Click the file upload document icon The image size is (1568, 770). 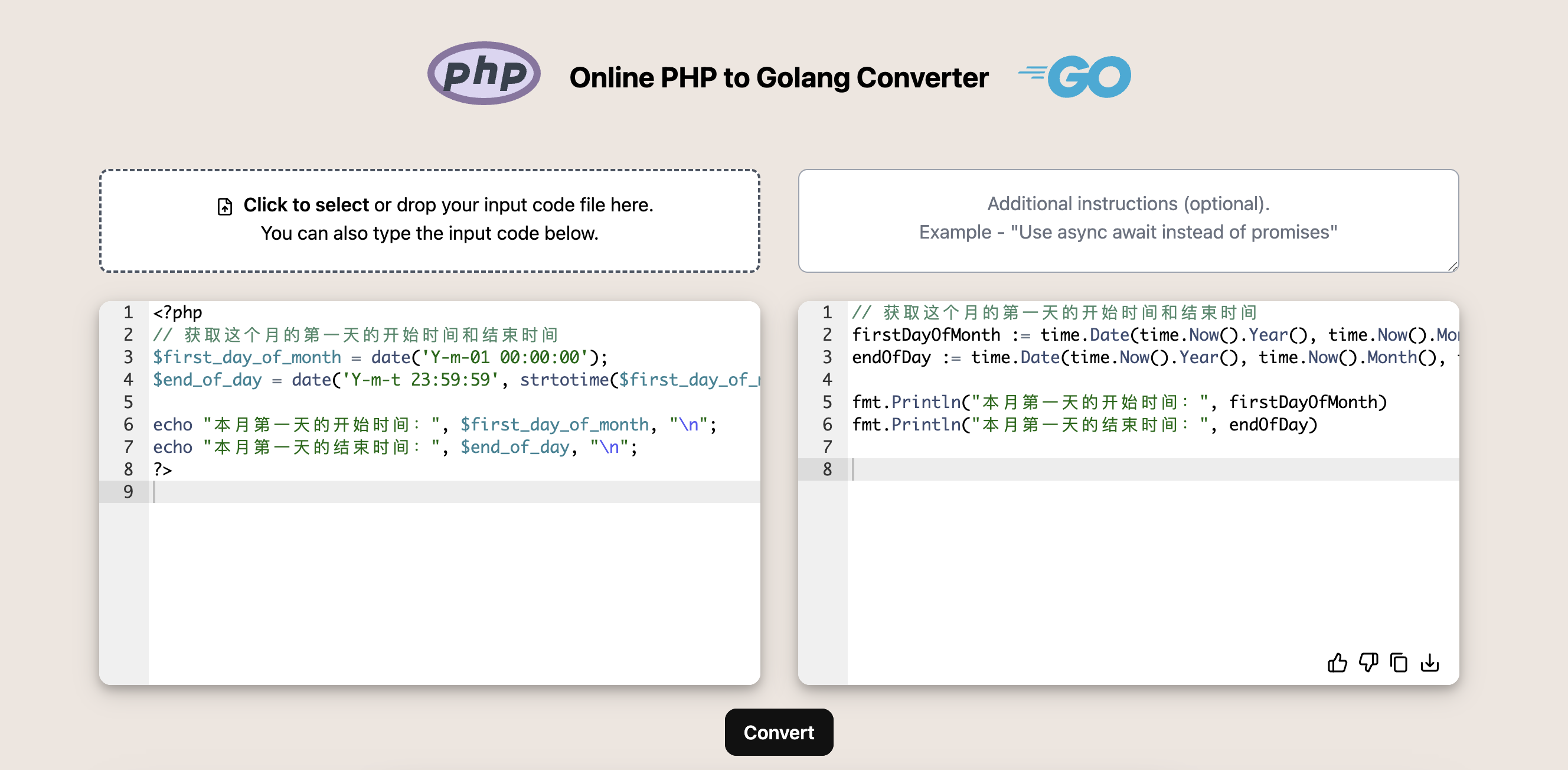(x=225, y=206)
